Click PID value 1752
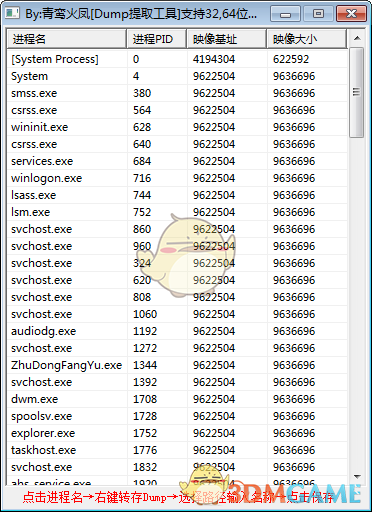 point(145,433)
